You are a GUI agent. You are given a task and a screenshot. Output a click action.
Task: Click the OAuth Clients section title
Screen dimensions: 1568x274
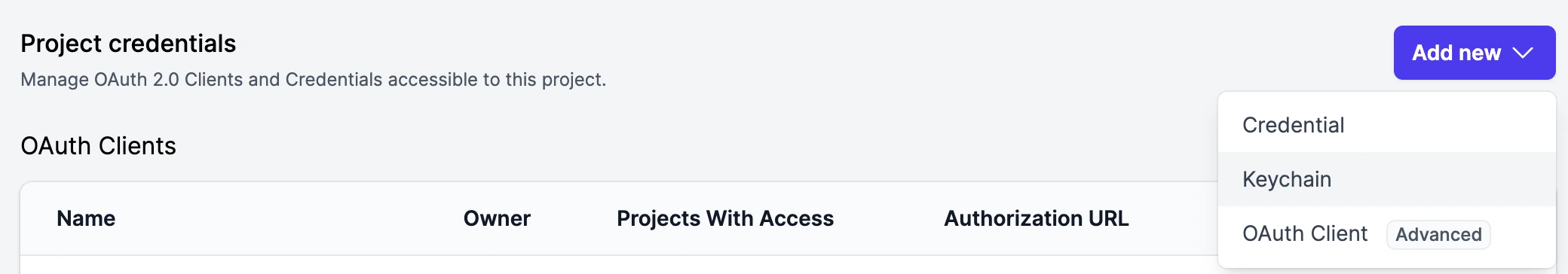(98, 145)
